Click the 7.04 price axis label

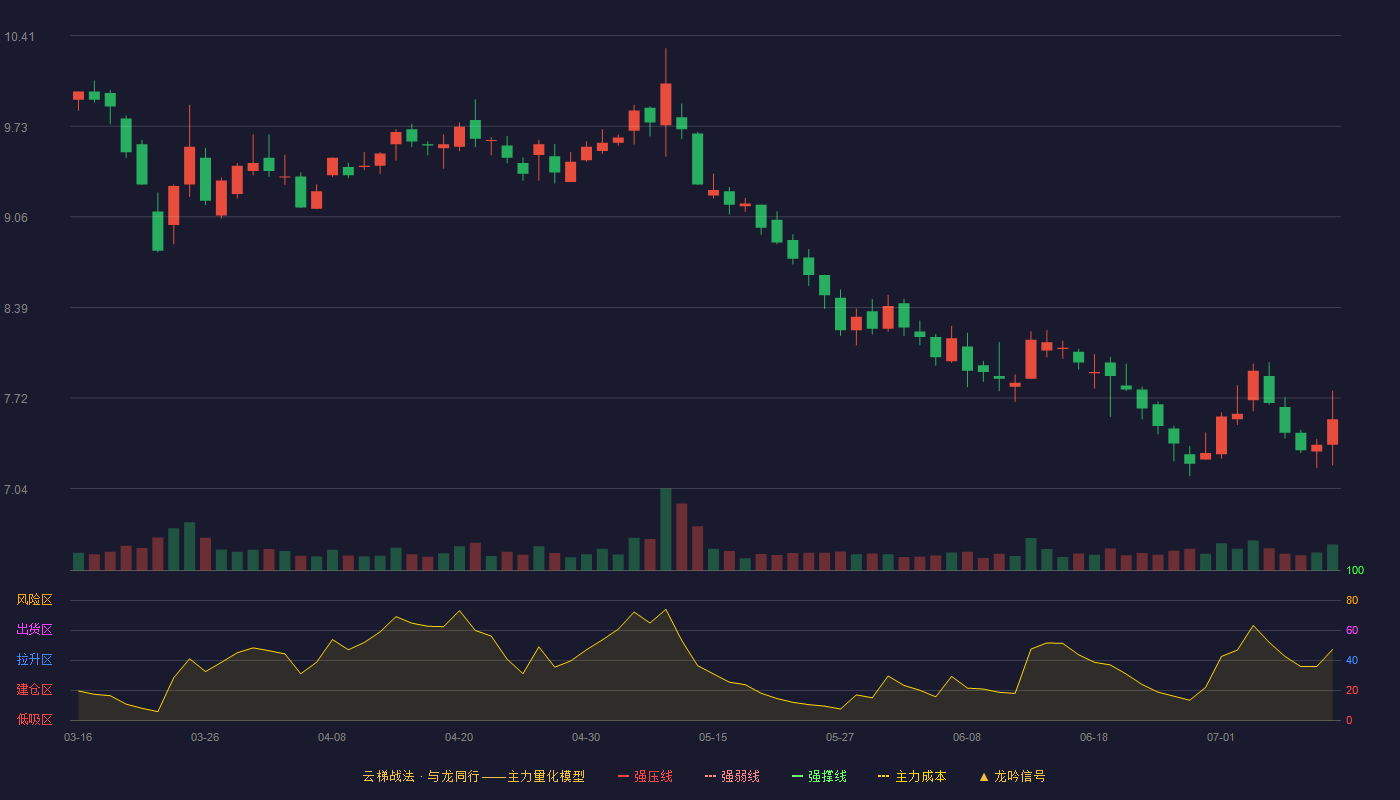pyautogui.click(x=16, y=490)
